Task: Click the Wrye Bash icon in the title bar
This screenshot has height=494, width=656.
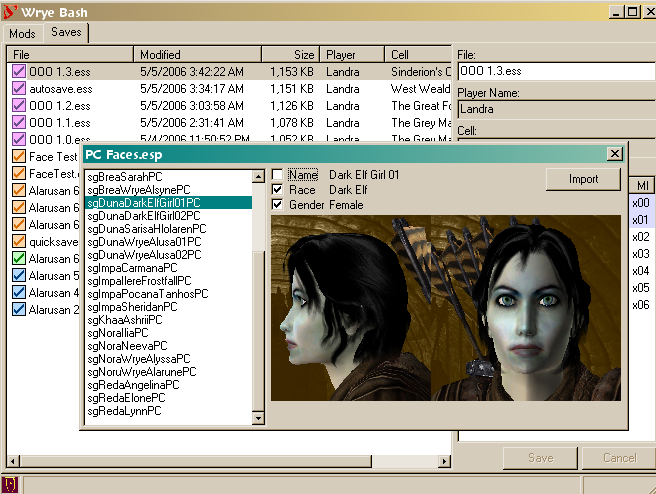Action: 12,12
